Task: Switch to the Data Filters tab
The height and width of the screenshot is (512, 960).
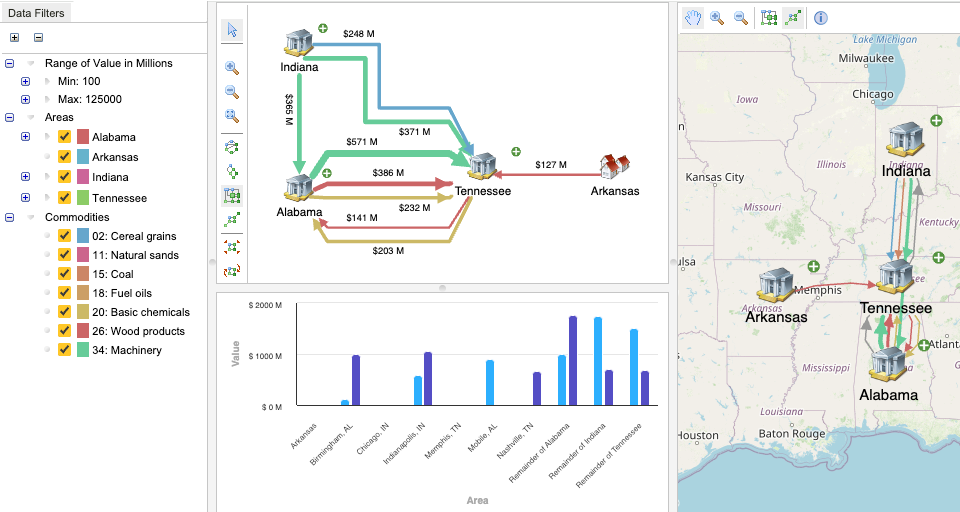Action: tap(37, 12)
